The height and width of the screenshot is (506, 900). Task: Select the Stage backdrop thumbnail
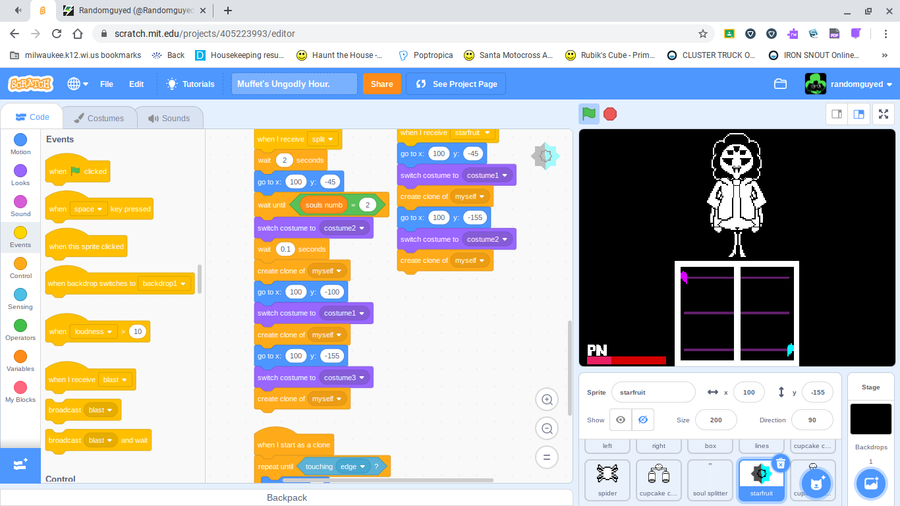[871, 419]
